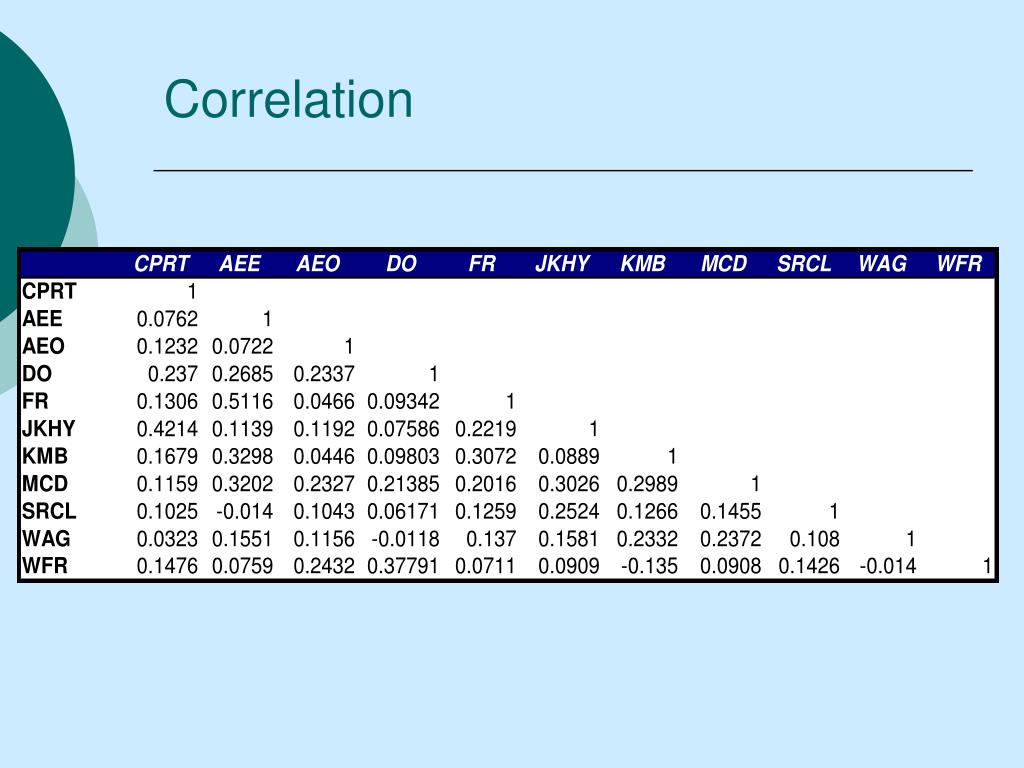Click the cell showing 0.2432
Viewport: 1024px width, 768px height.
pyautogui.click(x=324, y=566)
